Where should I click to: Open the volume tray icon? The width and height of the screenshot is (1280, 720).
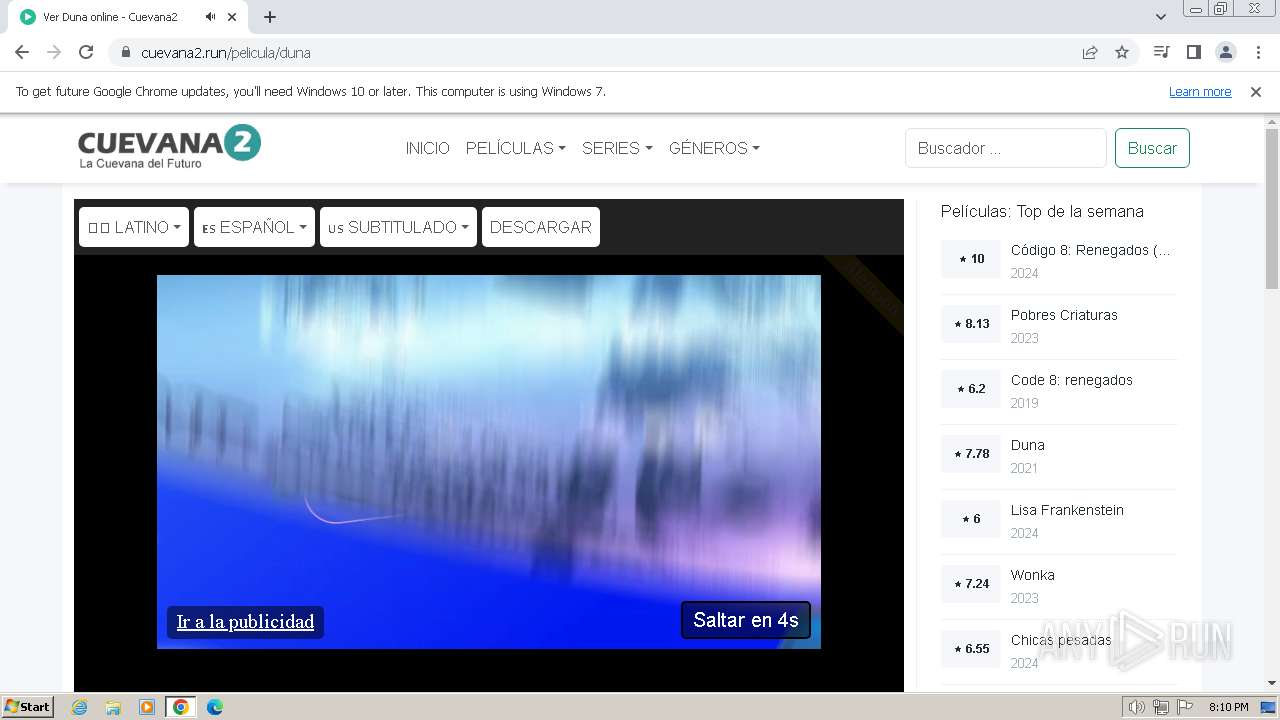click(1136, 707)
